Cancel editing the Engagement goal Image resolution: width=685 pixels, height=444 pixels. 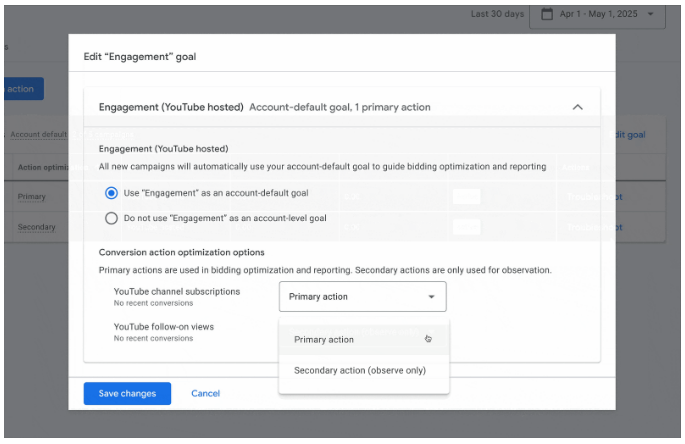205,393
